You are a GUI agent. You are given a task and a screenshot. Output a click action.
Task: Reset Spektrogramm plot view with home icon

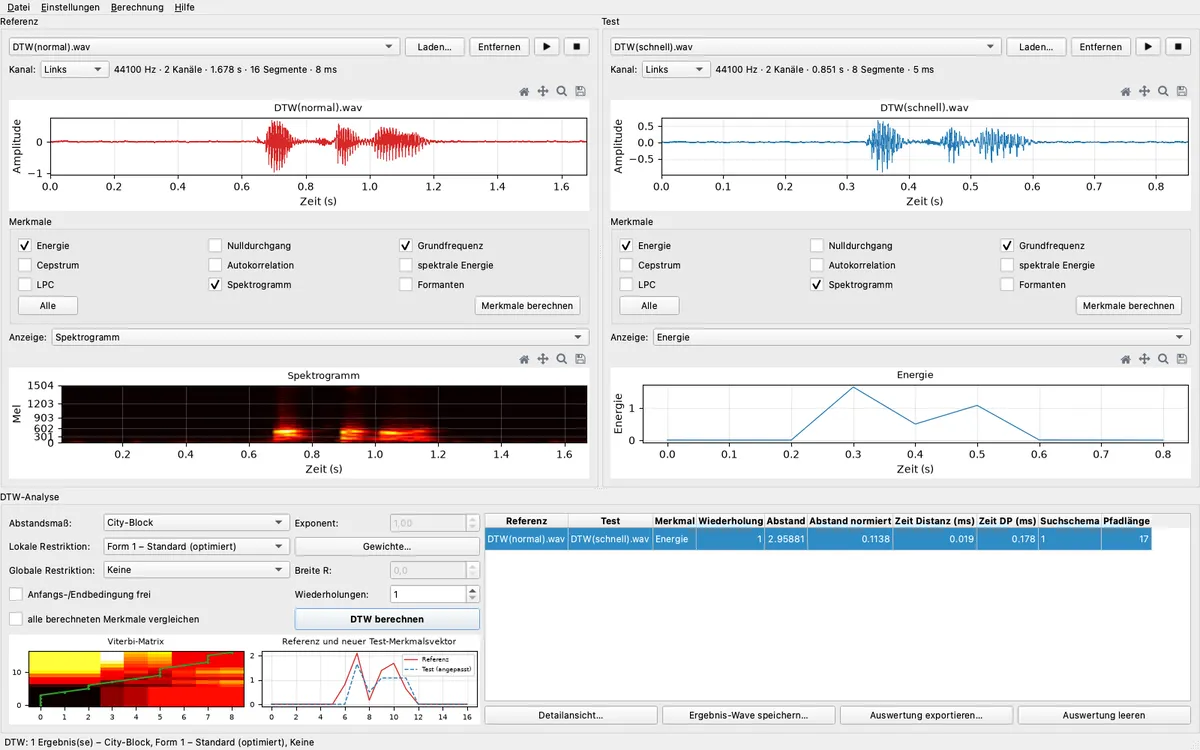coord(524,359)
